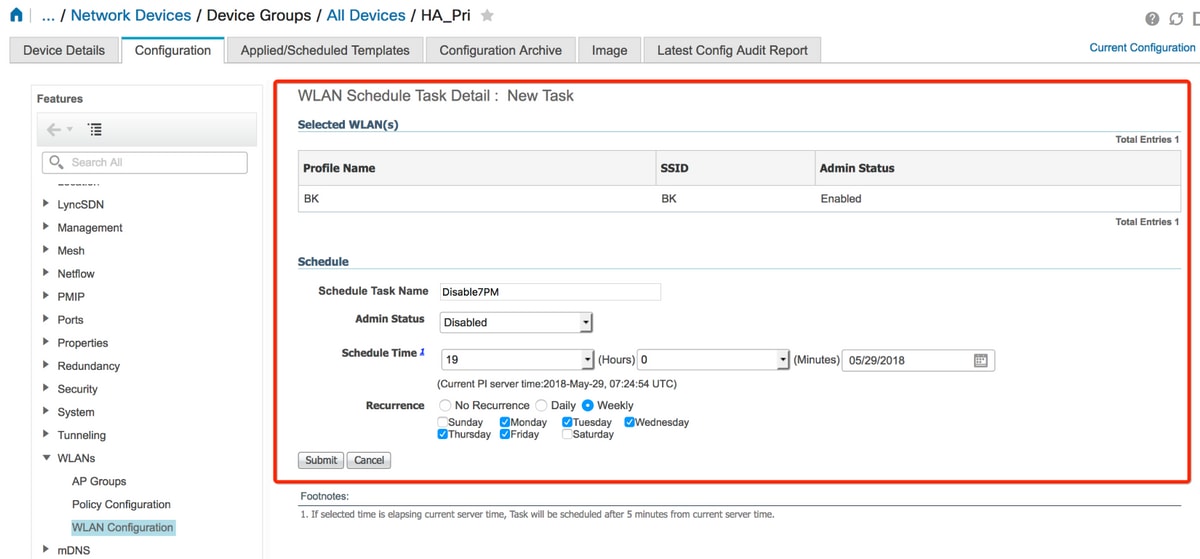This screenshot has height=559, width=1200.
Task: Go to home via house icon
Action: tap(15, 15)
